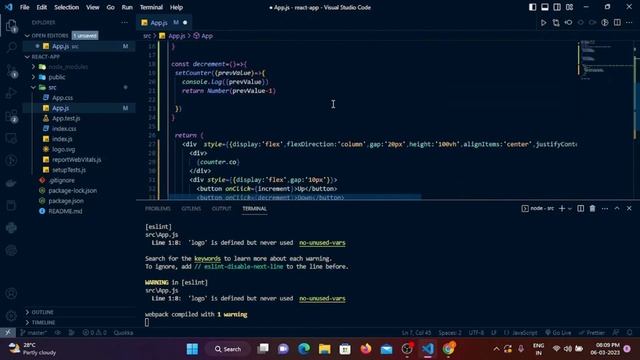Open new terminal profile dropdown arrow
Image resolution: width=640 pixels, height=360 pixels.
570,209
